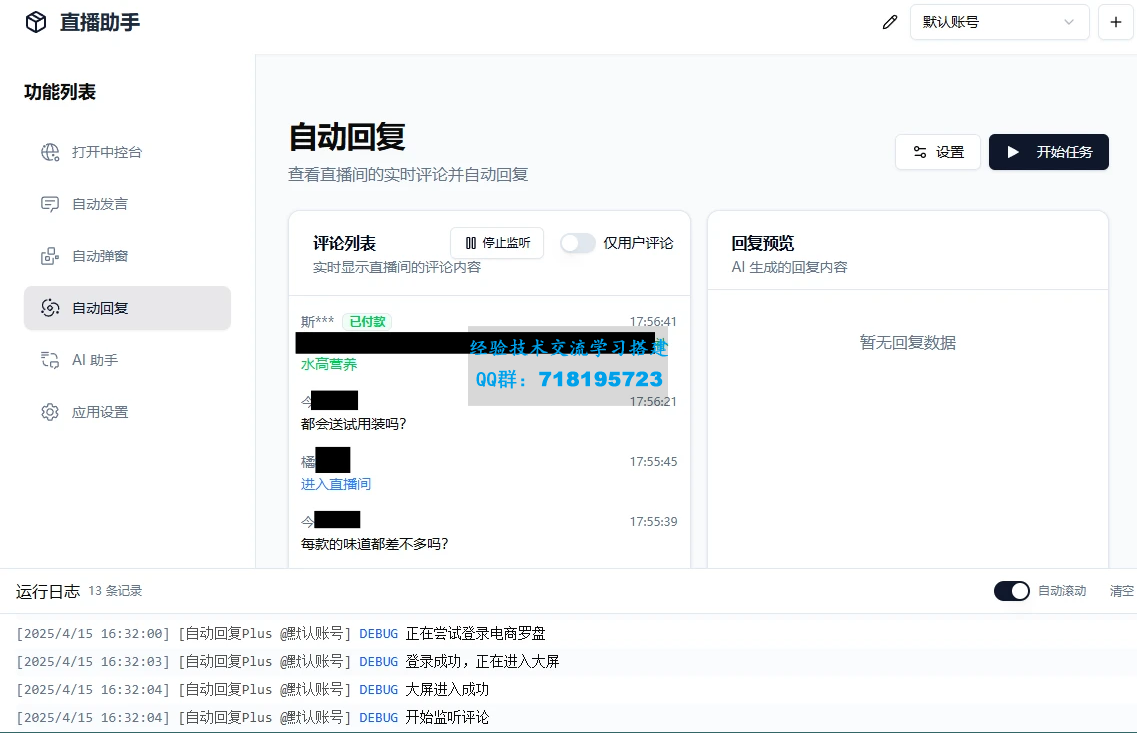The width and height of the screenshot is (1137, 733).
Task: Click the sliders icon in 设置 button
Action: [x=919, y=152]
